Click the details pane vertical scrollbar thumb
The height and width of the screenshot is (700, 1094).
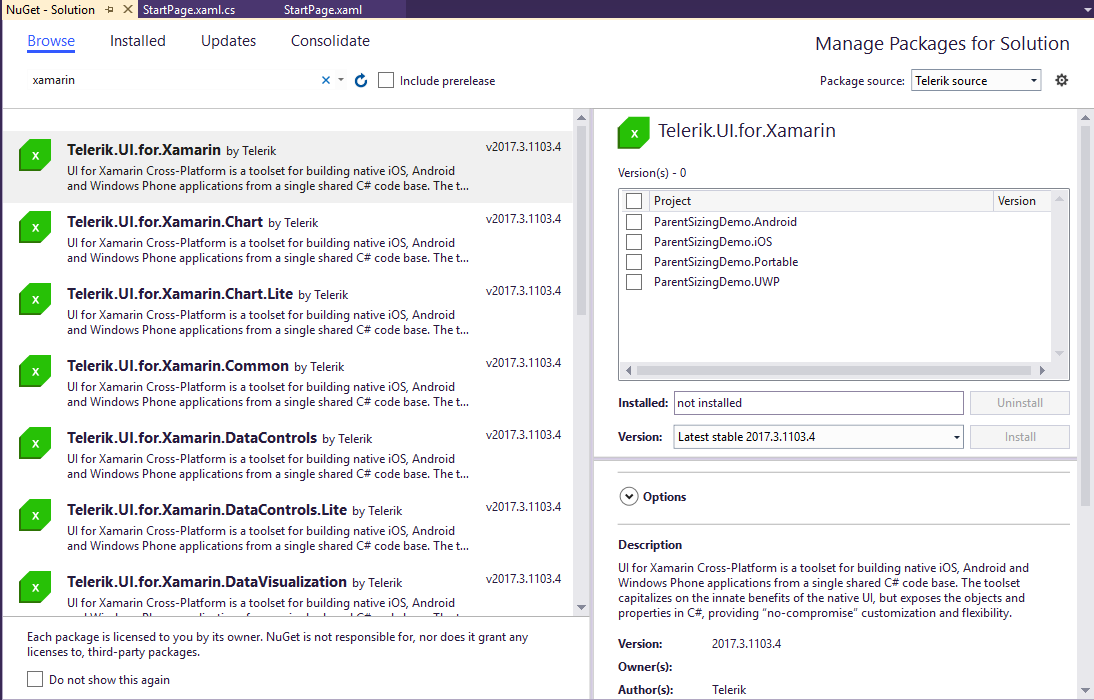[x=1085, y=315]
